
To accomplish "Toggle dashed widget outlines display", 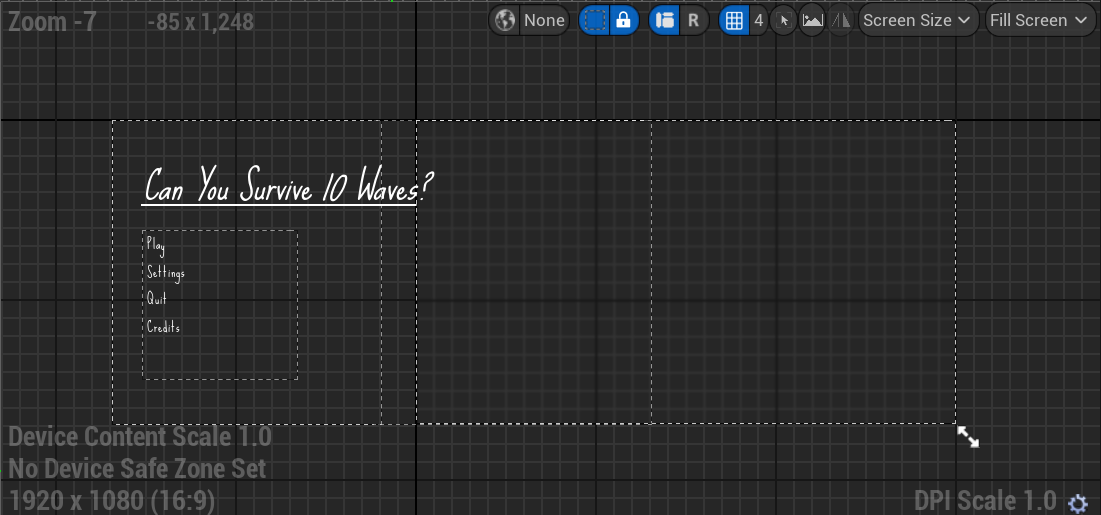I will coord(594,20).
